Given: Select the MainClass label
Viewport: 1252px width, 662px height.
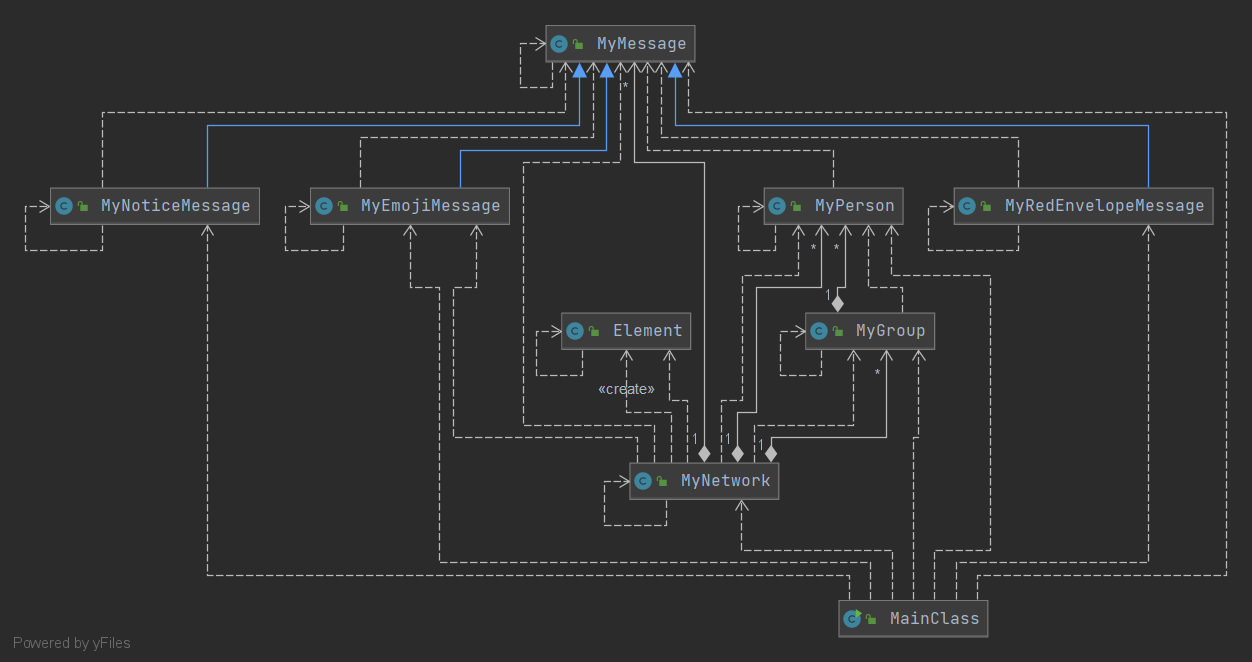Looking at the screenshot, I should coord(935,618).
